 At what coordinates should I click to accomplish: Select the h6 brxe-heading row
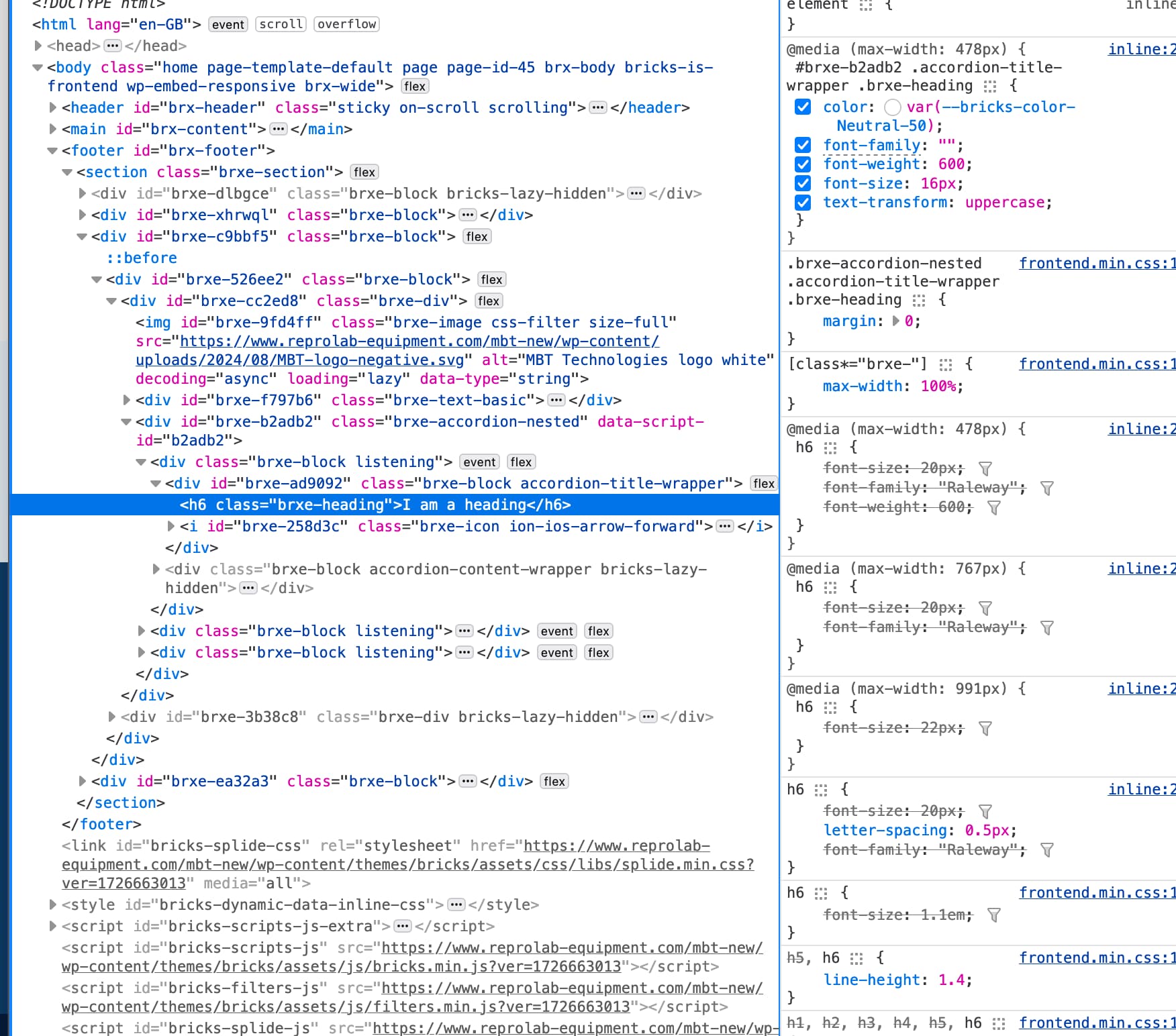click(x=395, y=505)
